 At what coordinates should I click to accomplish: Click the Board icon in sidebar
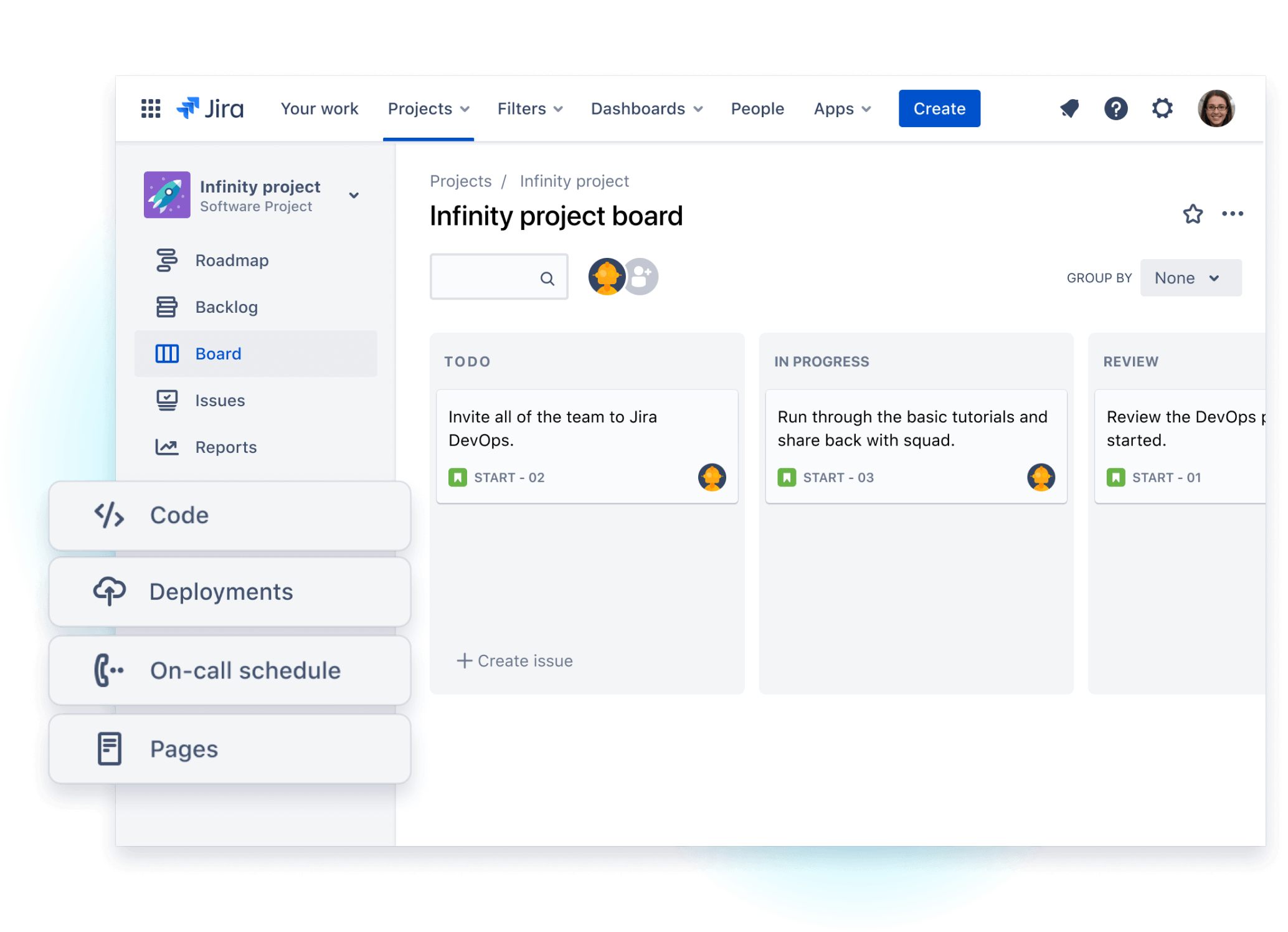point(166,353)
